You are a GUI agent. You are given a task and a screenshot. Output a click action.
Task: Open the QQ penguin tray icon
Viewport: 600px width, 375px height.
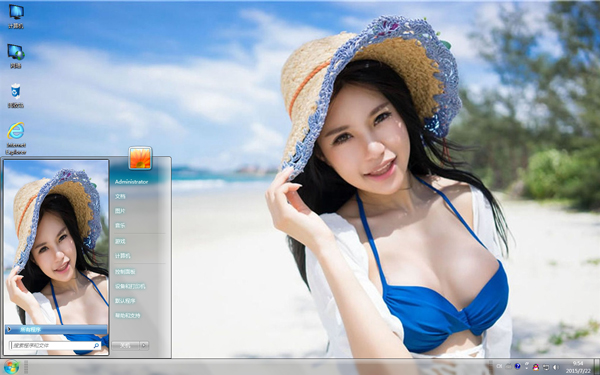point(536,367)
